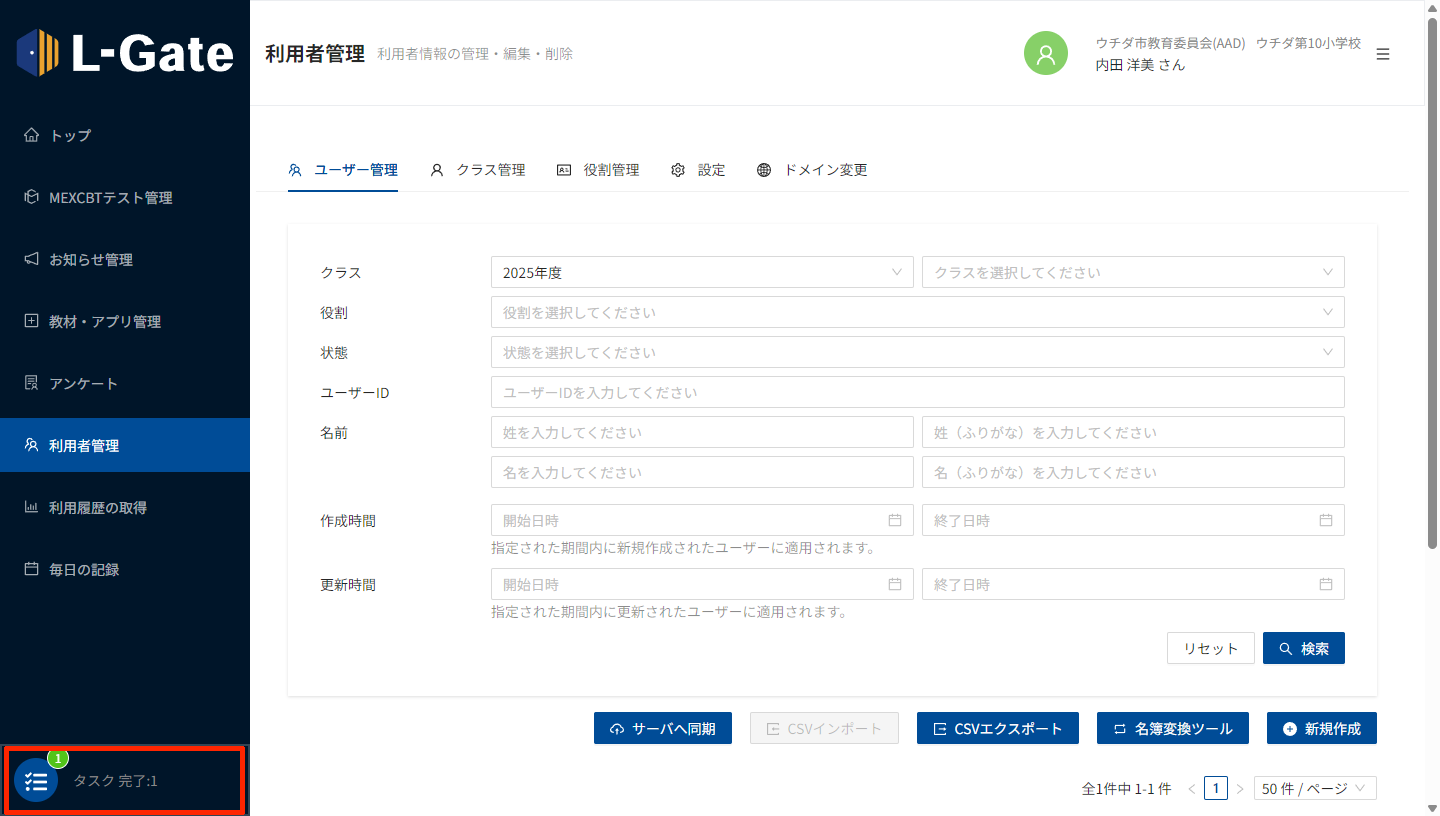This screenshot has width=1440, height=816.
Task: Open the task list icon at bottom left
Action: 36,781
